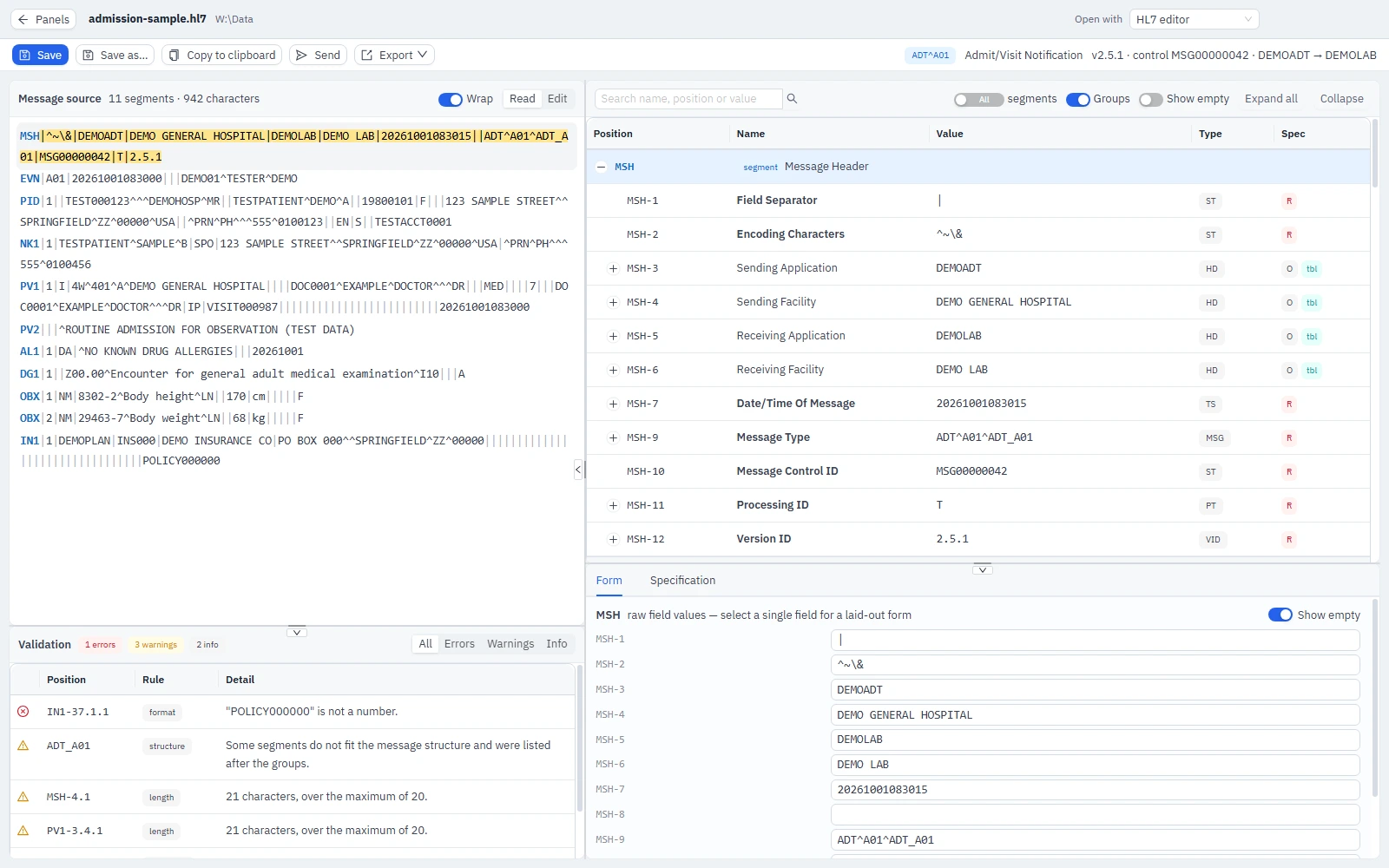Filter validation by Info

556,644
